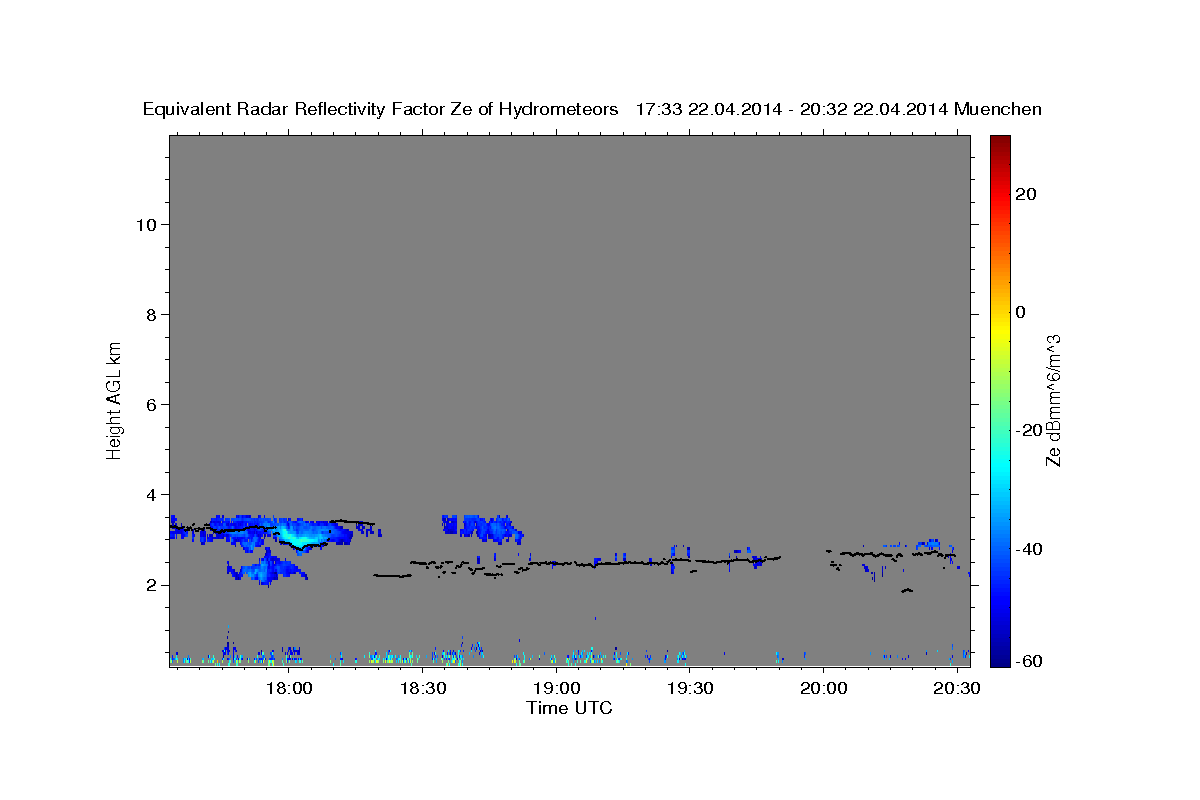The height and width of the screenshot is (800, 1200).
Task: Click the height tick label '10'
Action: (146, 224)
